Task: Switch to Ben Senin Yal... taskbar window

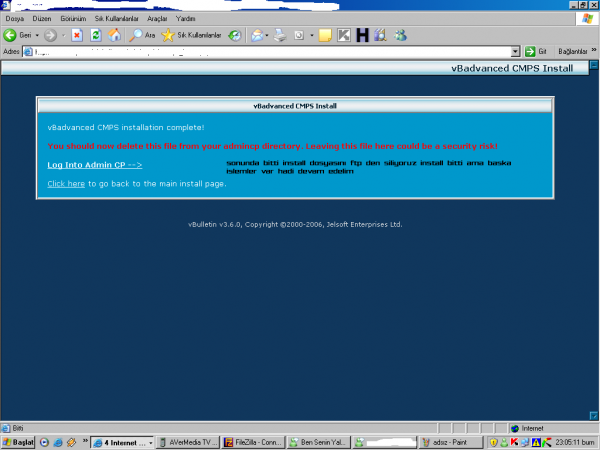Action: coord(319,442)
